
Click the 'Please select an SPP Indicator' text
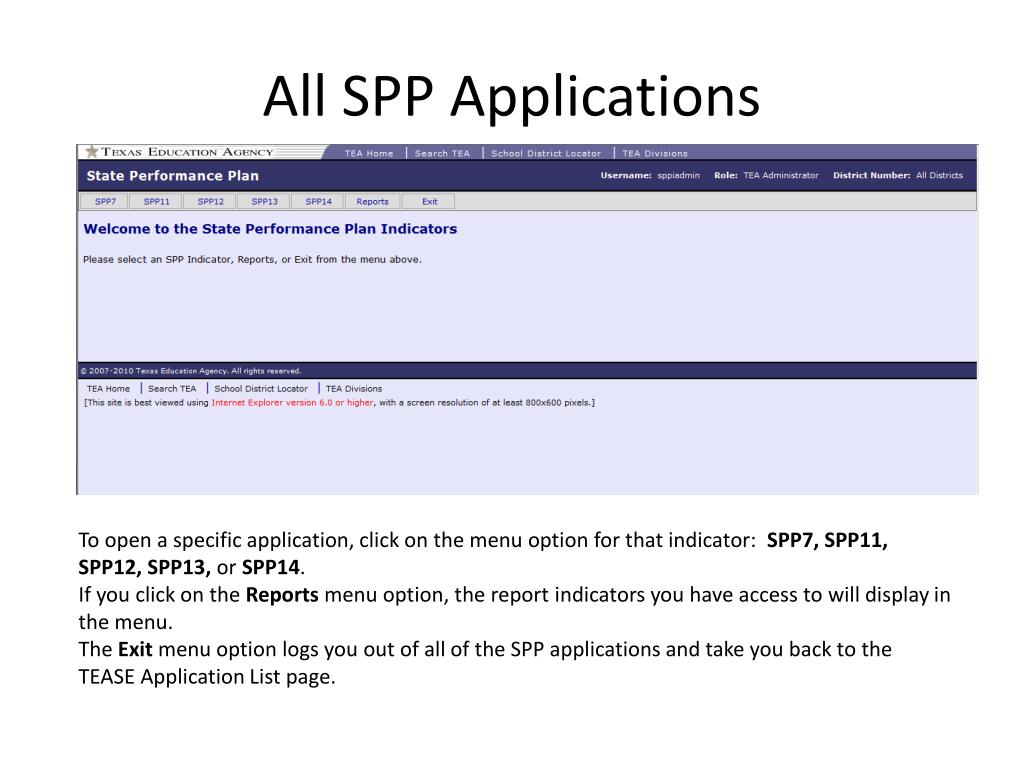[252, 260]
